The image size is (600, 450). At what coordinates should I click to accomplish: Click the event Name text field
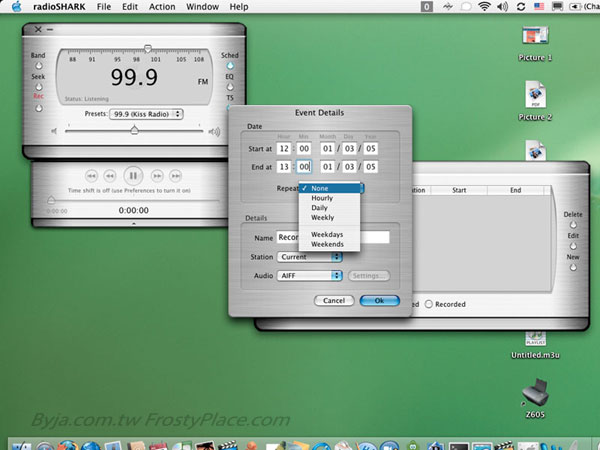[x=333, y=237]
